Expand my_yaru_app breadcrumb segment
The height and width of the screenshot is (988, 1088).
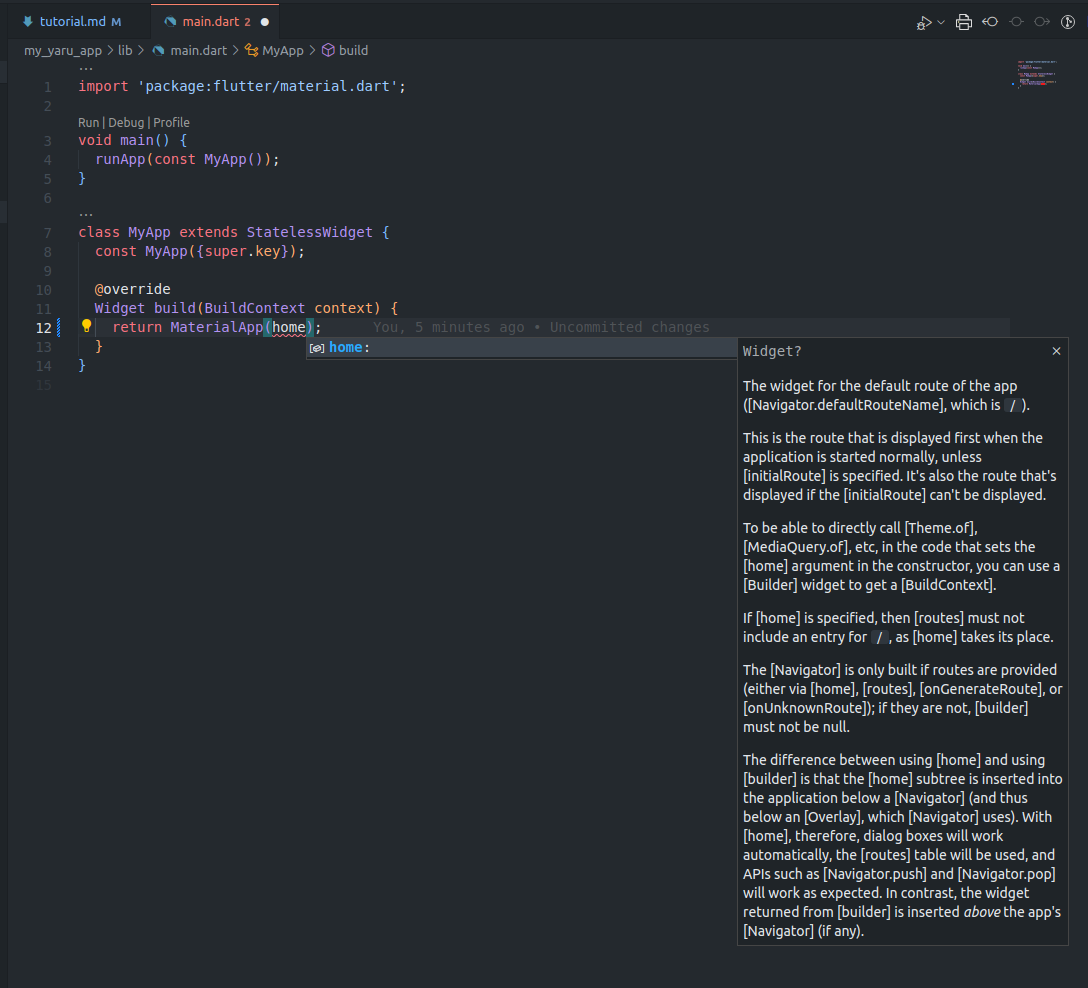tap(63, 50)
